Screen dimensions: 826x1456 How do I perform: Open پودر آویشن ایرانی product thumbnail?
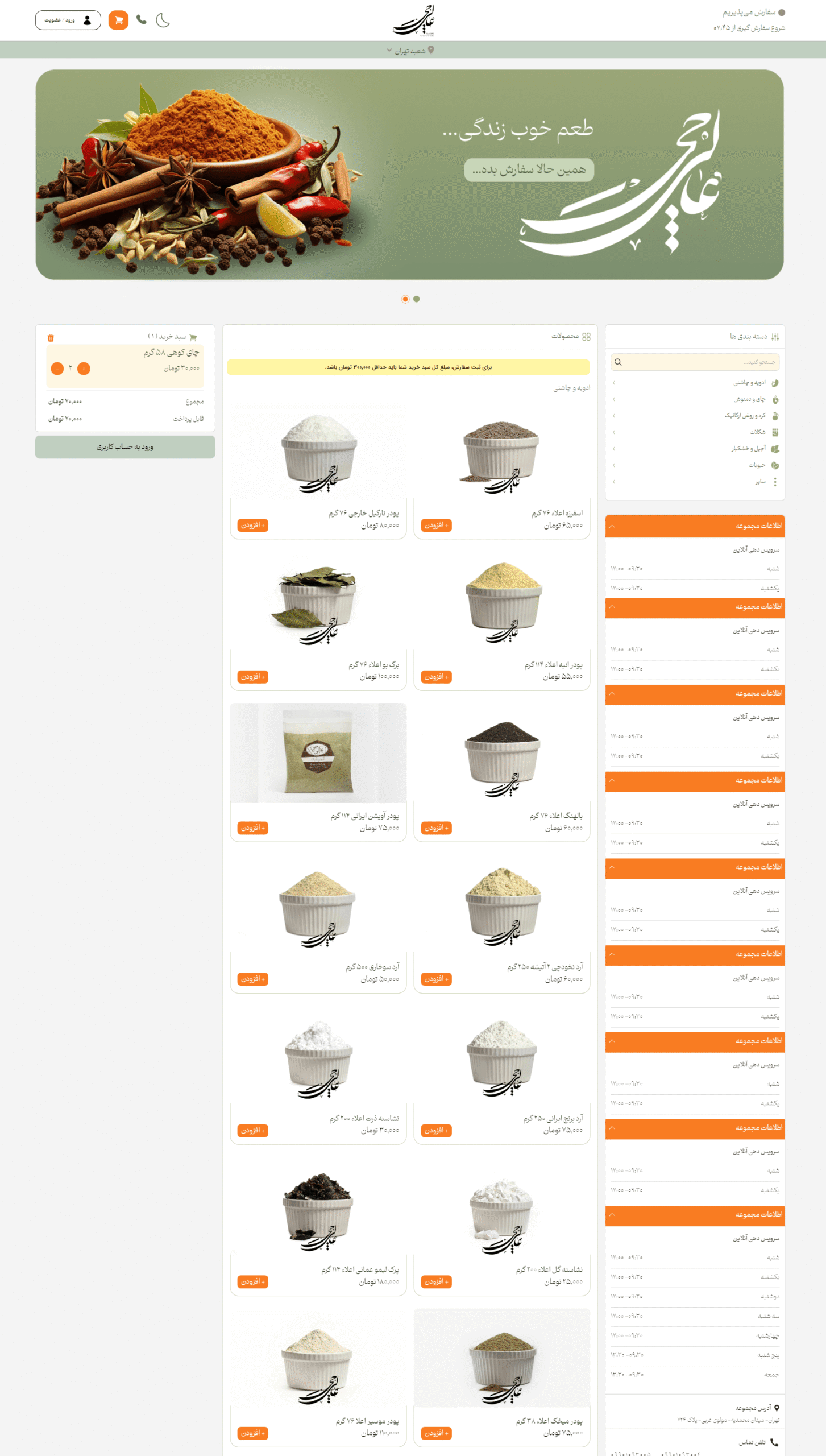point(318,753)
